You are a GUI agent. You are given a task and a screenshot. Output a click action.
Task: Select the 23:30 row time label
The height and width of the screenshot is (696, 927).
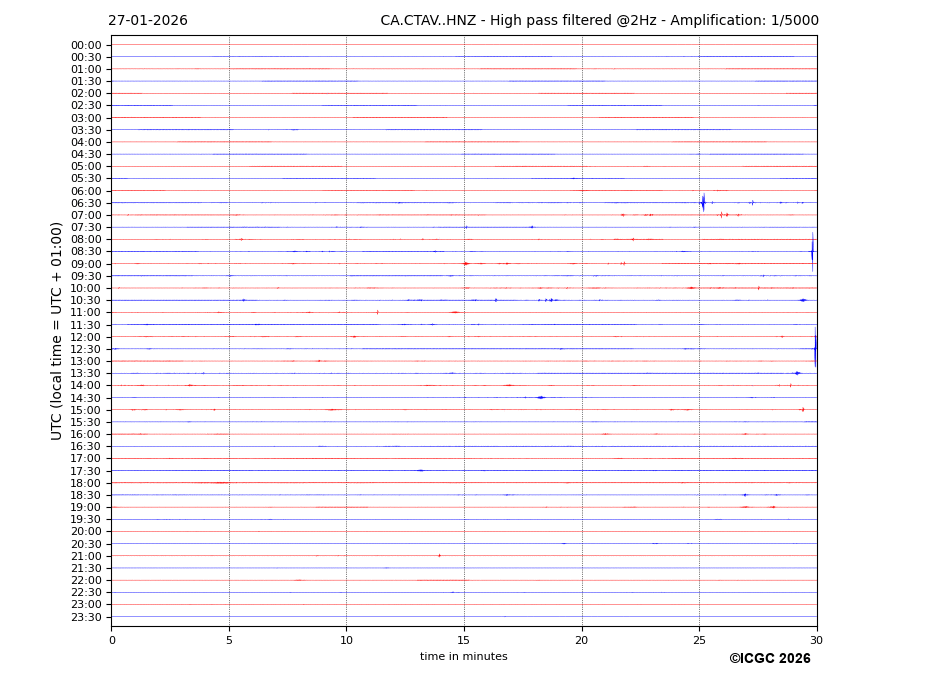click(86, 617)
